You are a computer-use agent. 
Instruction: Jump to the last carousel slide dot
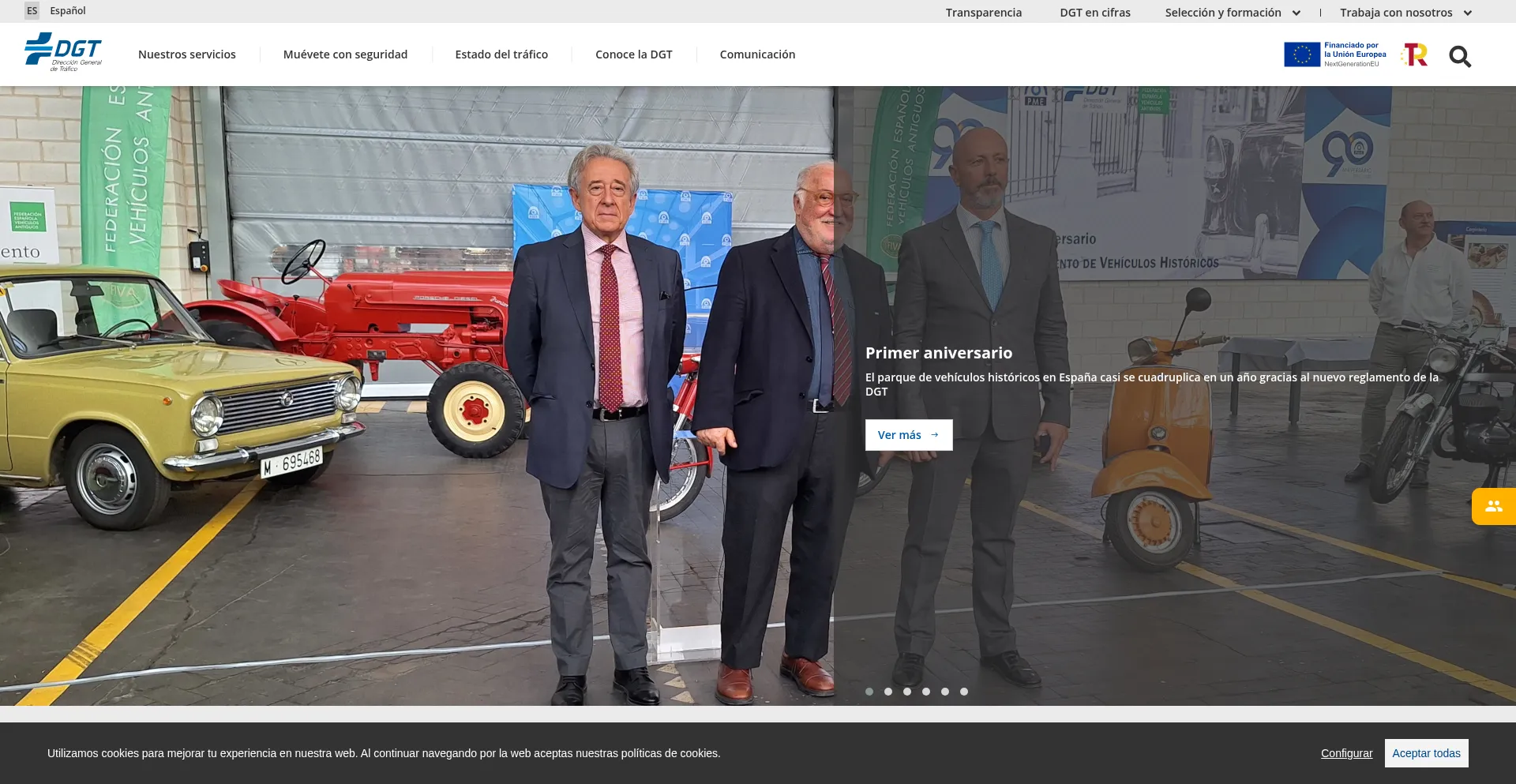point(964,692)
